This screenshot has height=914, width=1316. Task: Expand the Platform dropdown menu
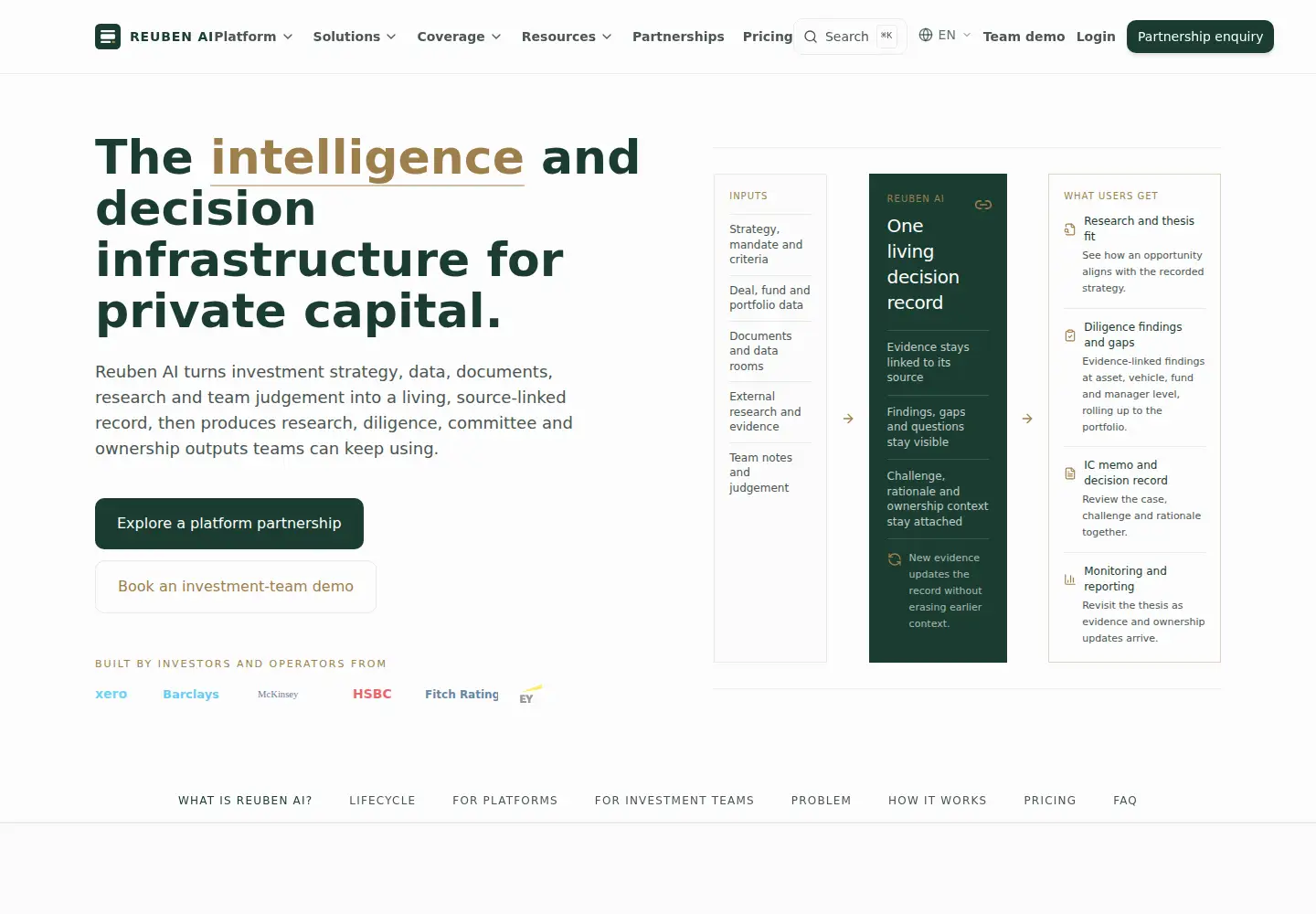point(254,37)
